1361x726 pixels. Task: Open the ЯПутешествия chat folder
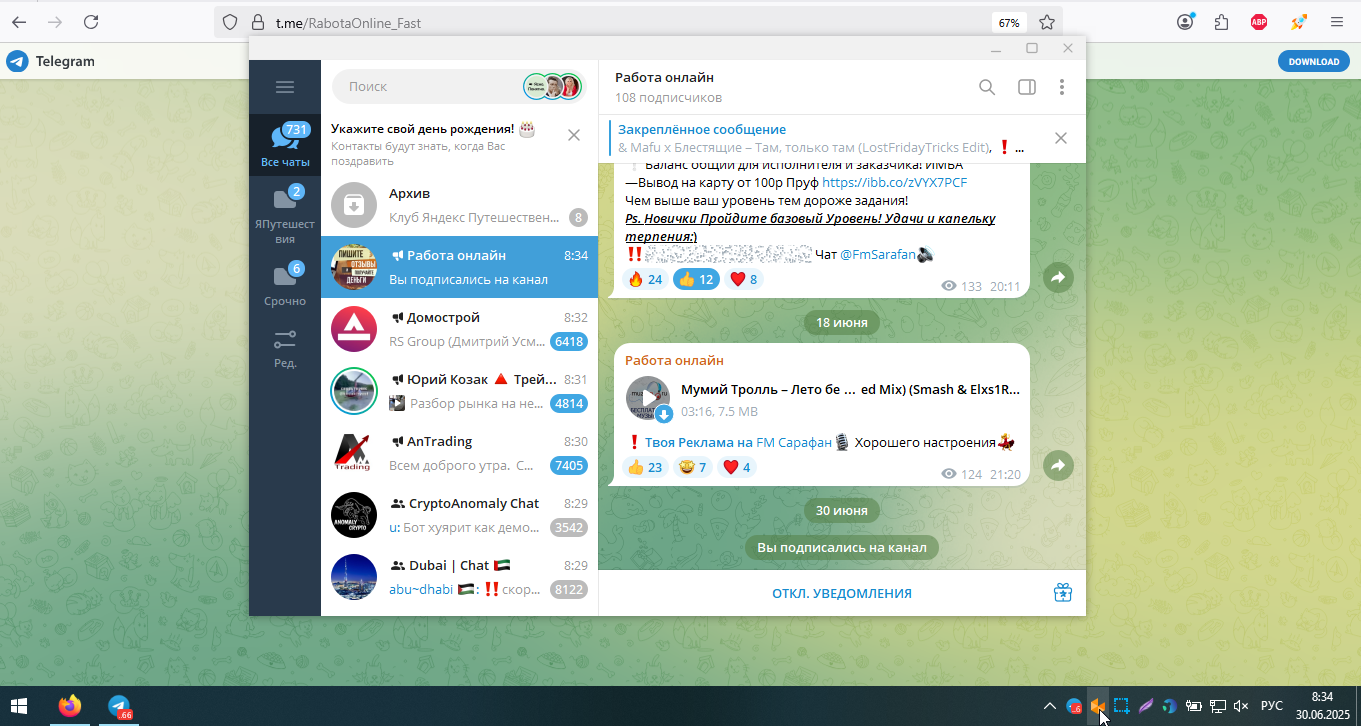click(x=285, y=215)
